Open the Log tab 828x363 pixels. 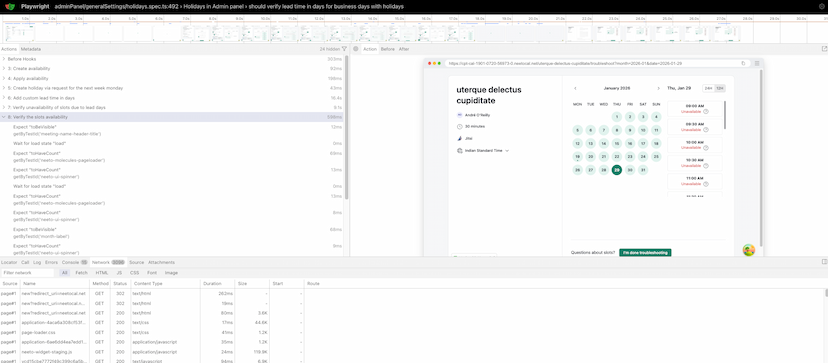point(37,262)
